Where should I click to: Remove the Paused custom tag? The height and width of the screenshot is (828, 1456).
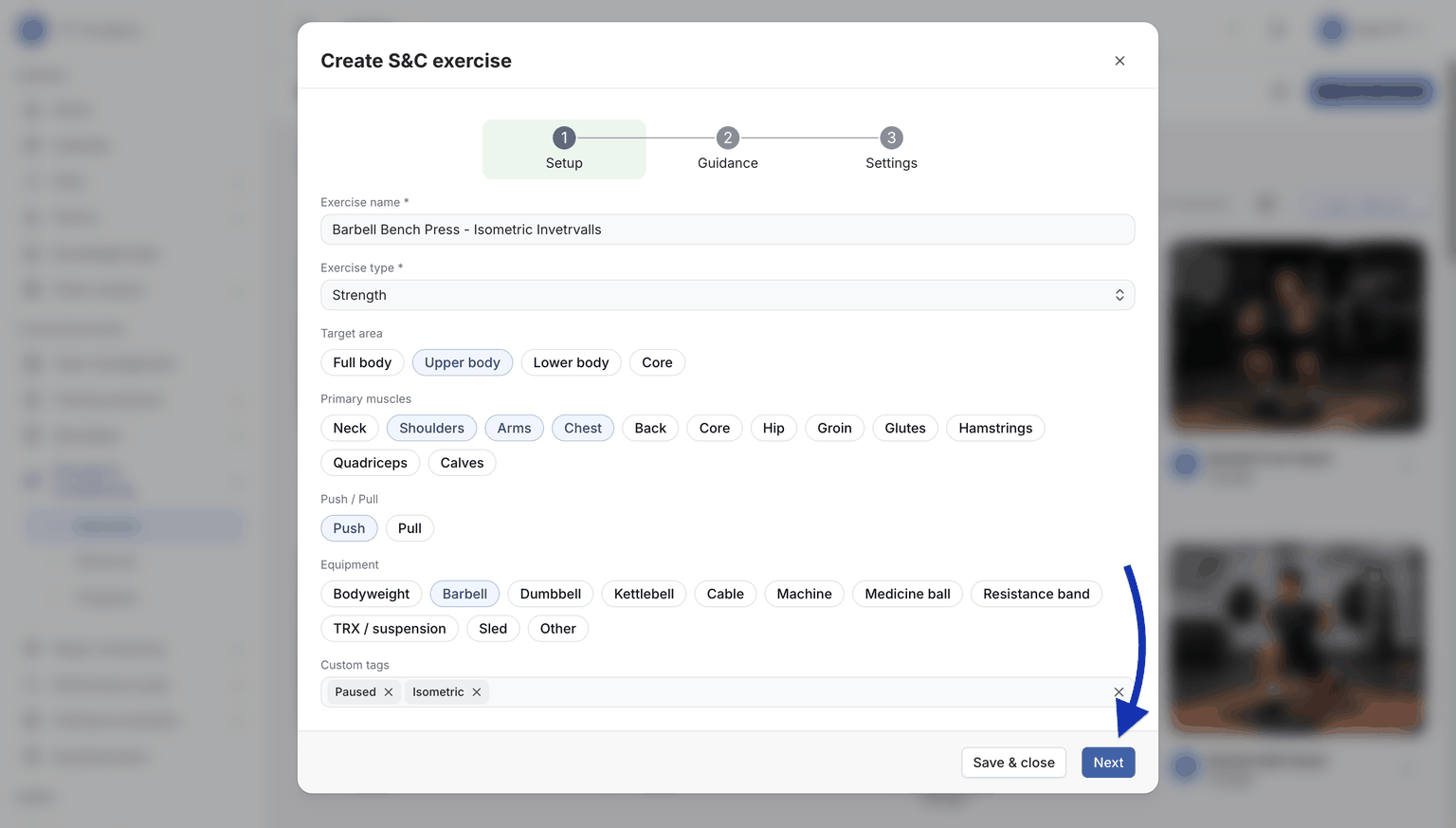click(x=389, y=692)
